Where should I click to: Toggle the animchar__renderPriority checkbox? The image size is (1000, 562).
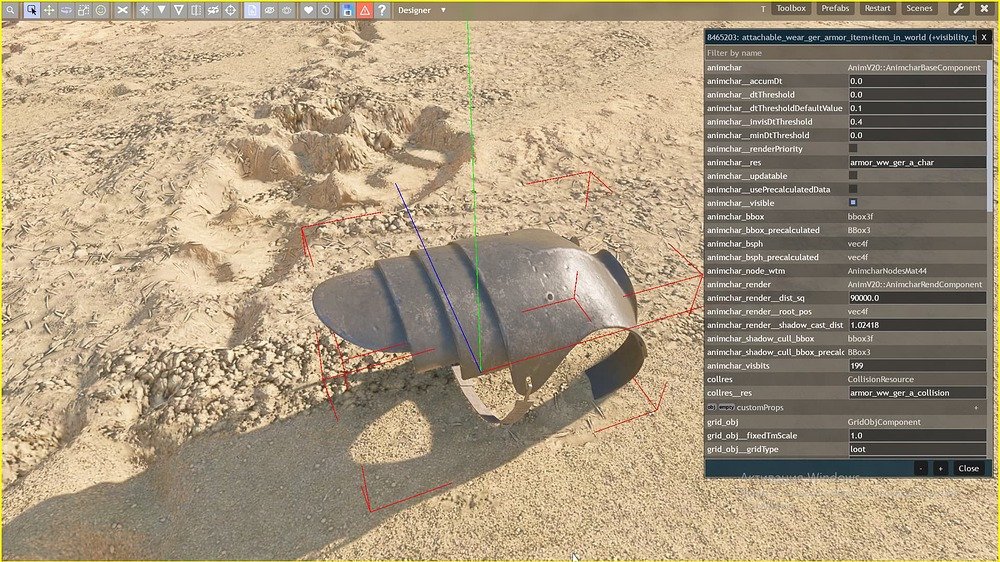pos(853,149)
